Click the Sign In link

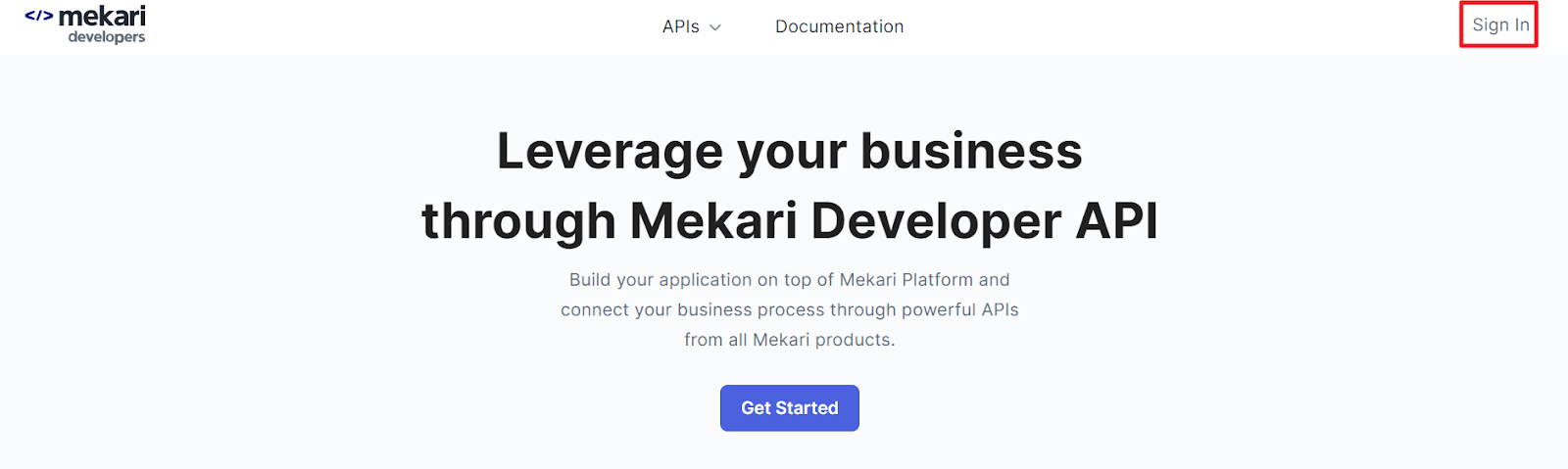tap(1500, 24)
